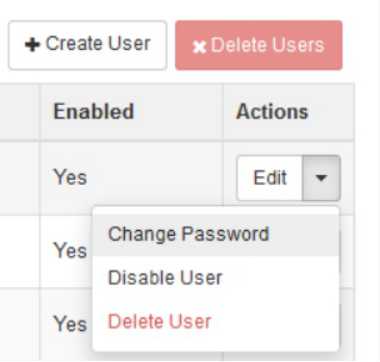
Task: Click first row cell left of Enabled
Action: (x=19, y=178)
